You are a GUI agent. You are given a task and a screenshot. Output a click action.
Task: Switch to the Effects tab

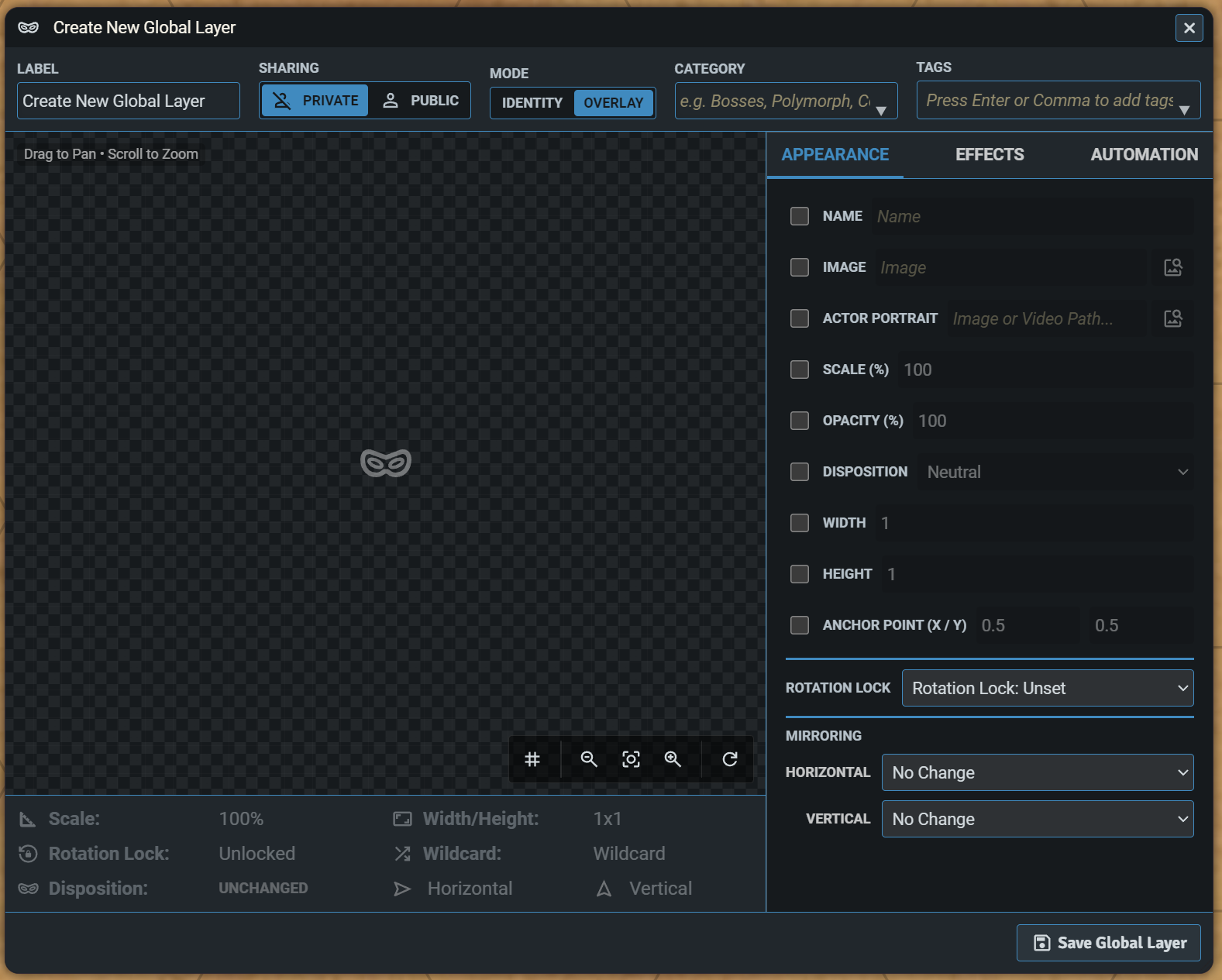[990, 155]
